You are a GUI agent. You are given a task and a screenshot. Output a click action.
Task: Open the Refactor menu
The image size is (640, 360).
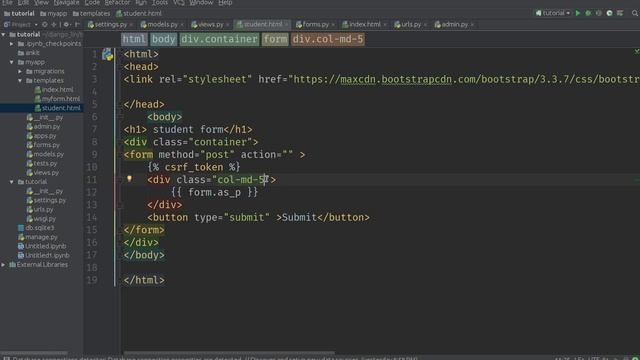(x=117, y=2)
